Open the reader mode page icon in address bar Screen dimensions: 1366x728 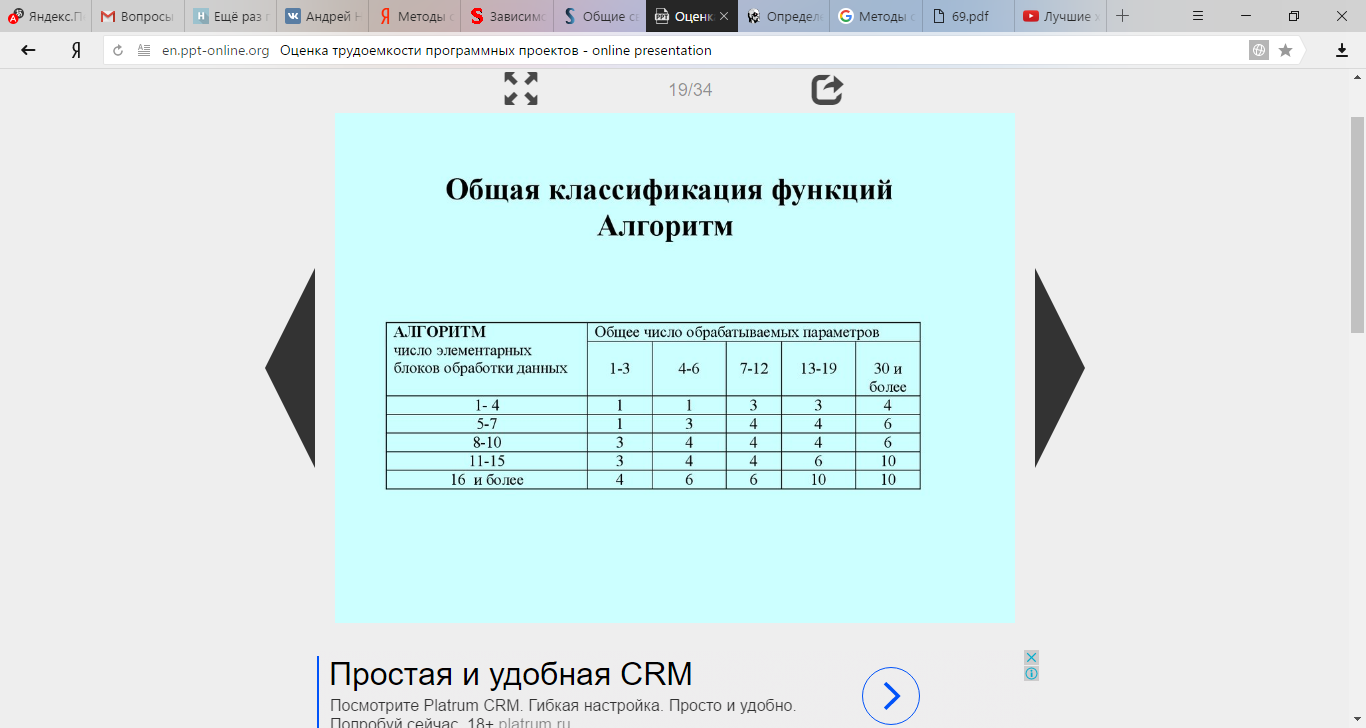tap(144, 50)
